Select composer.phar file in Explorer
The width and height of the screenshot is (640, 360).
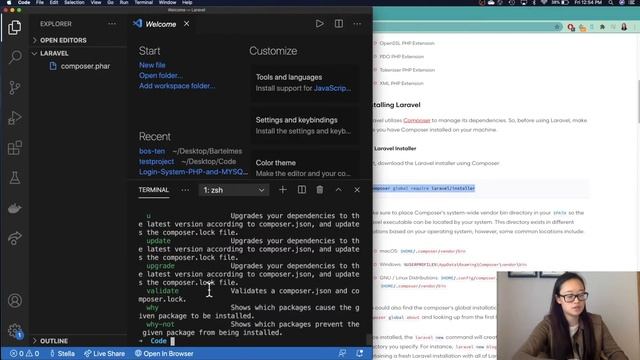tap(85, 66)
